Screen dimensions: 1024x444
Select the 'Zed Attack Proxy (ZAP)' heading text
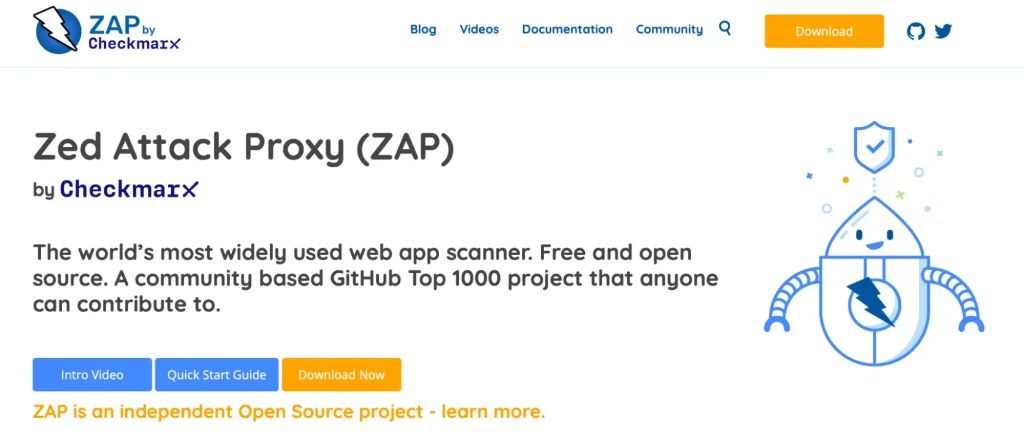tap(243, 147)
